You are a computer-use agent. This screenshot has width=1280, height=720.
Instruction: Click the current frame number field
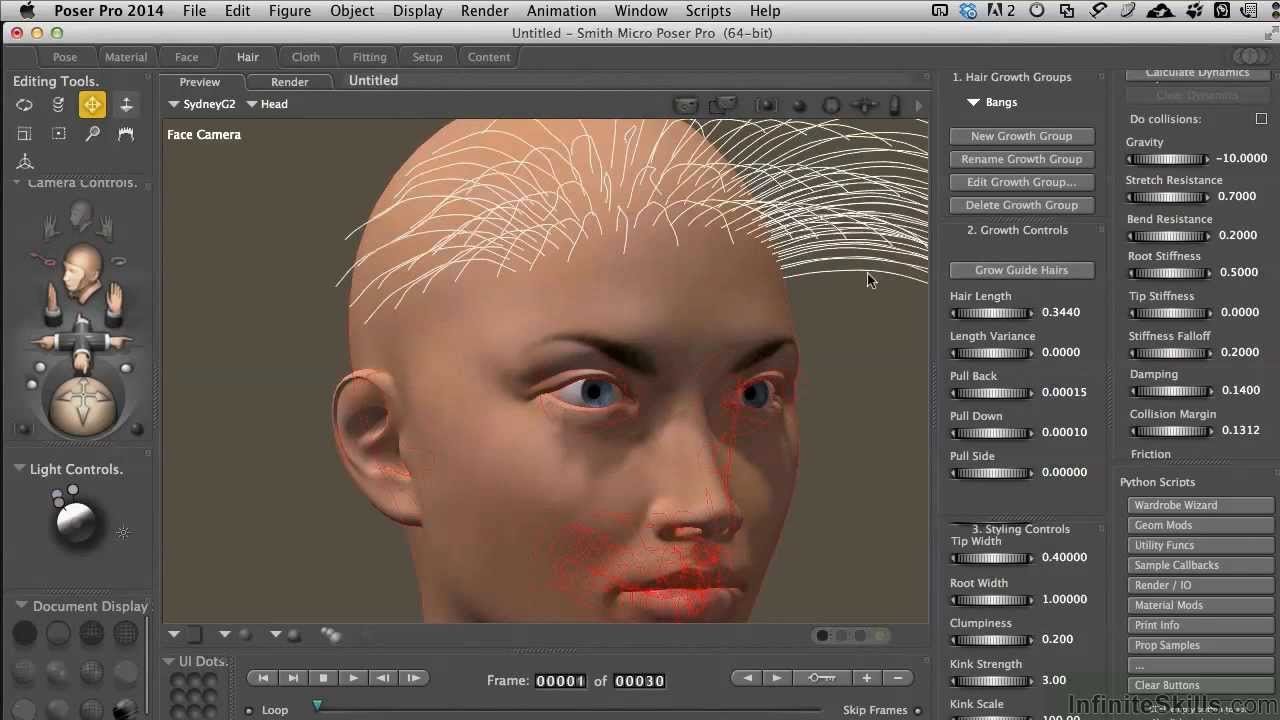coord(560,681)
